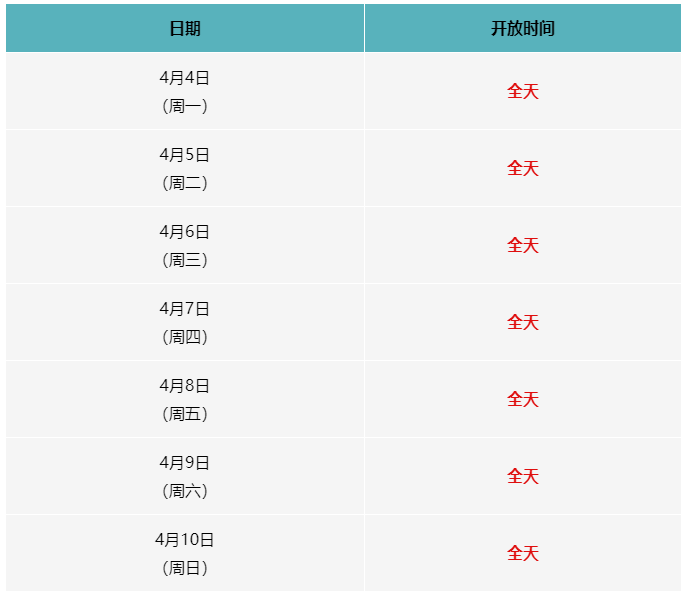Select the 4月10日 date text
687x598 pixels.
(x=185, y=540)
